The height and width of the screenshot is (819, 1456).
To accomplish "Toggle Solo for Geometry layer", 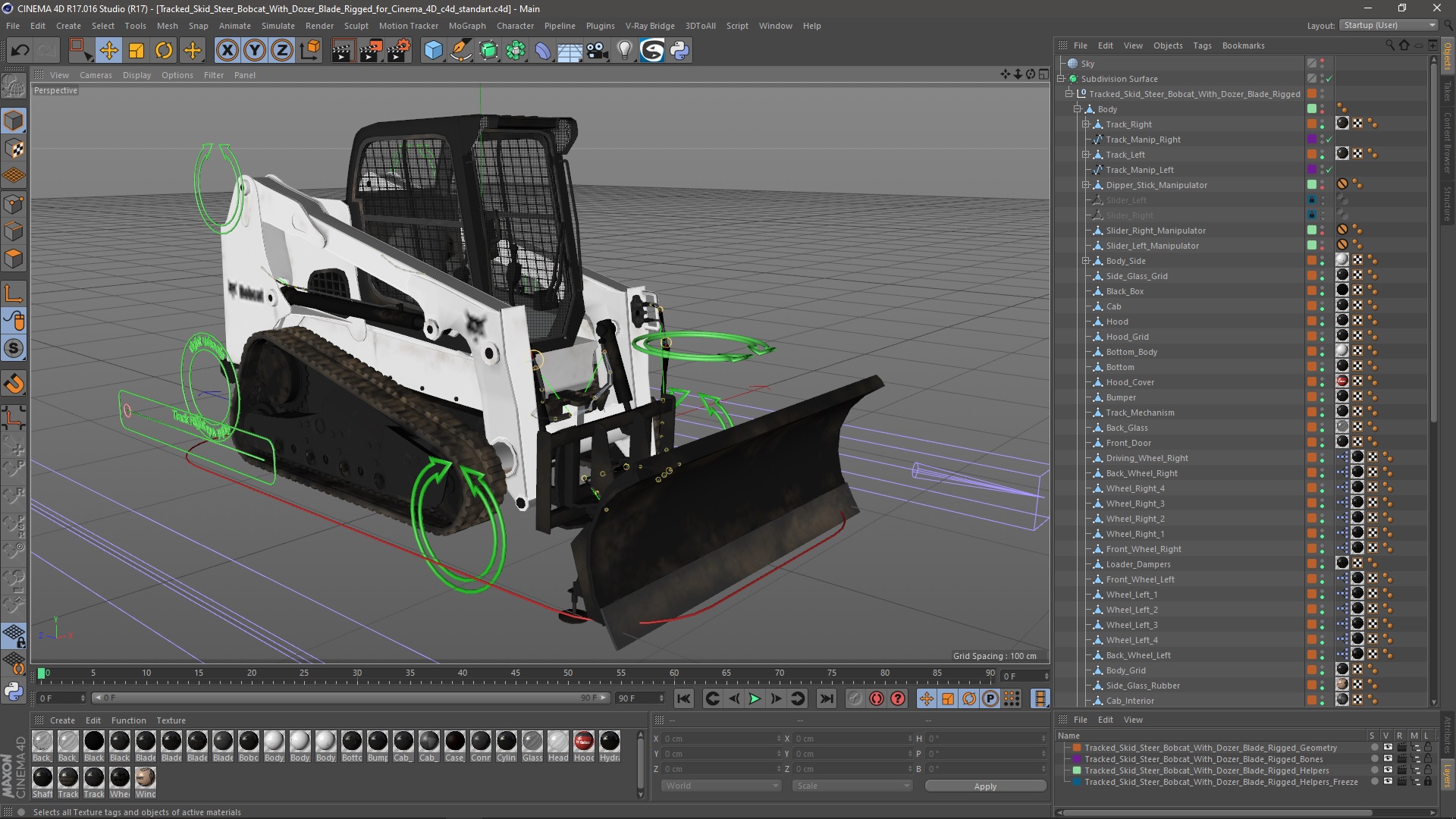I will (x=1374, y=748).
